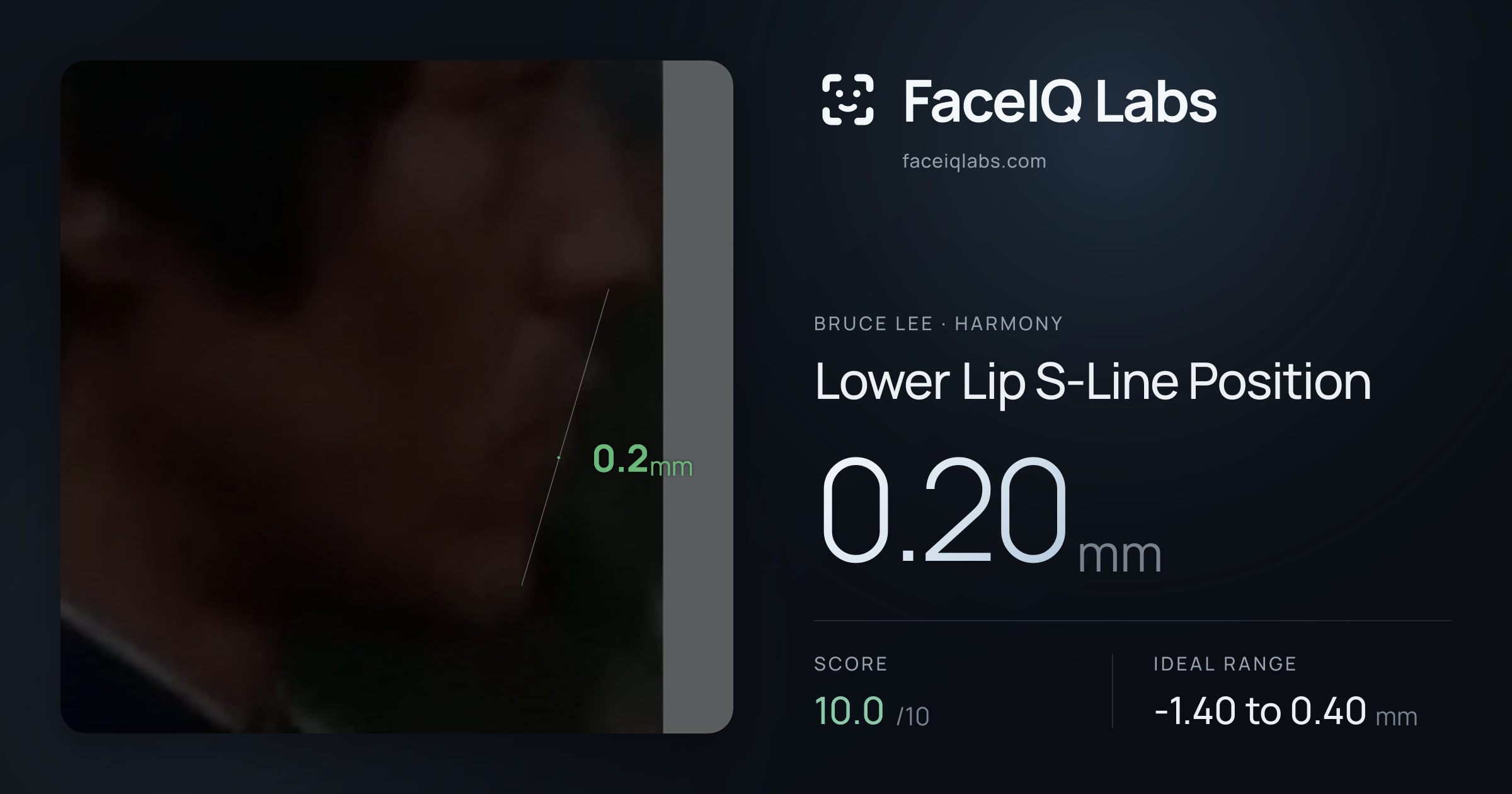This screenshot has height=794, width=1512.
Task: Click the BRUCE LEE name label
Action: click(x=873, y=323)
